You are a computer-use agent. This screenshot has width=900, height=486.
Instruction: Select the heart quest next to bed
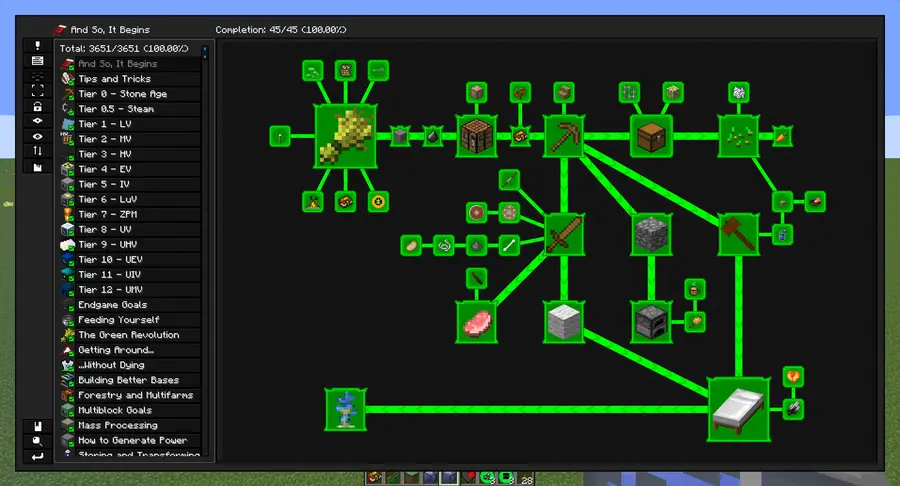pos(793,376)
